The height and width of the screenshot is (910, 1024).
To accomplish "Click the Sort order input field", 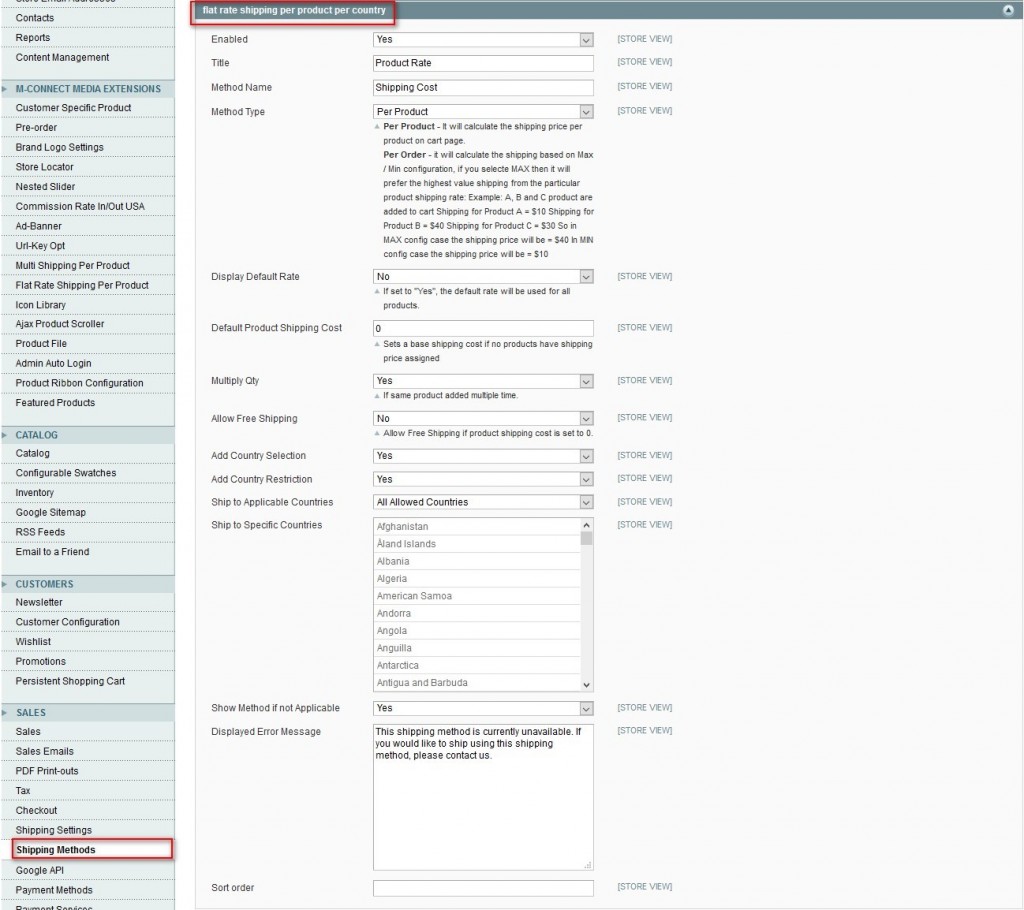I will 483,888.
